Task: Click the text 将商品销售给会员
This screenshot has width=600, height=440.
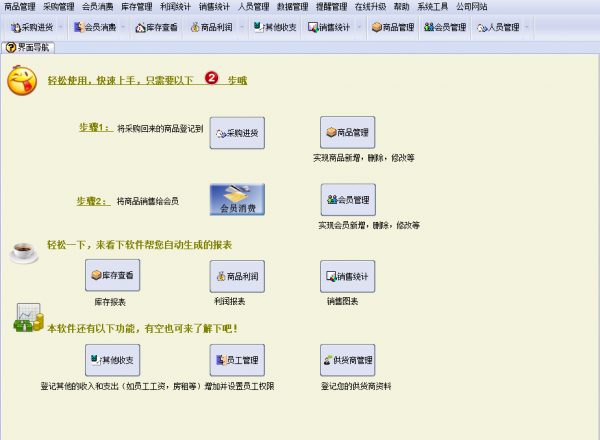Action: pyautogui.click(x=147, y=201)
